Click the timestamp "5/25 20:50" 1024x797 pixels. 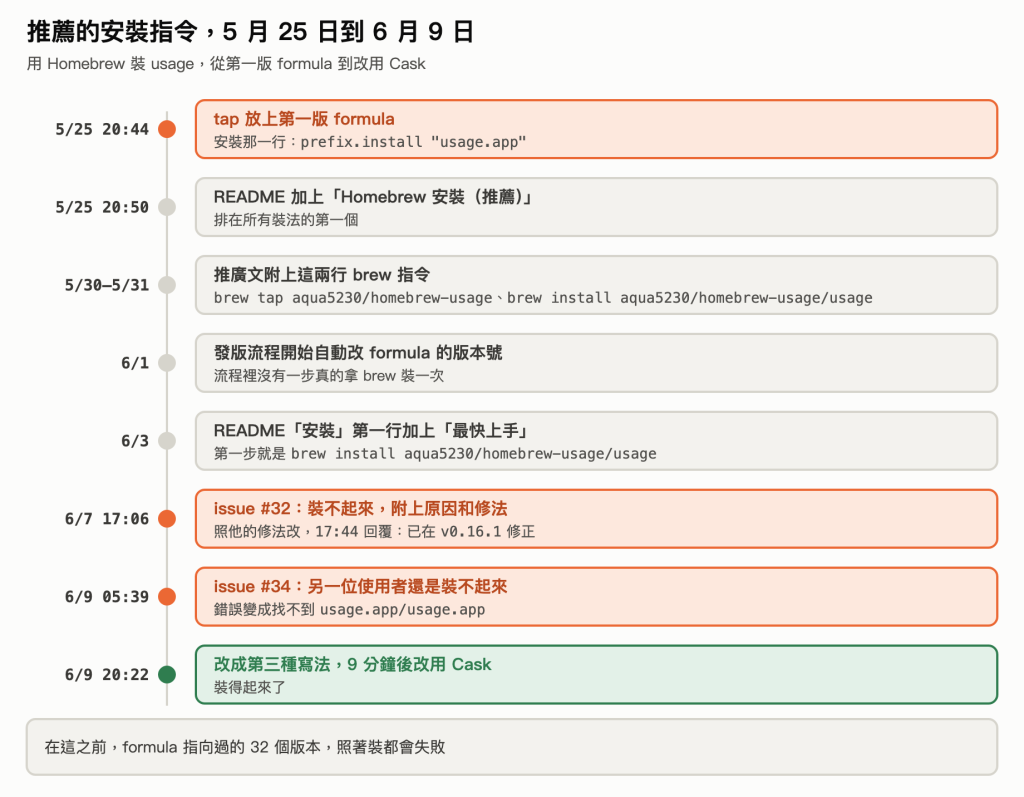pyautogui.click(x=102, y=207)
